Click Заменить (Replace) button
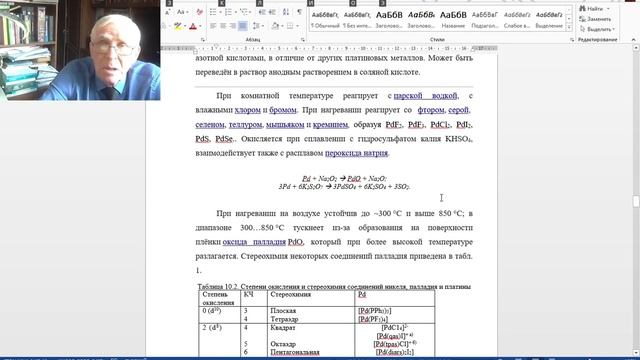 click(x=596, y=19)
